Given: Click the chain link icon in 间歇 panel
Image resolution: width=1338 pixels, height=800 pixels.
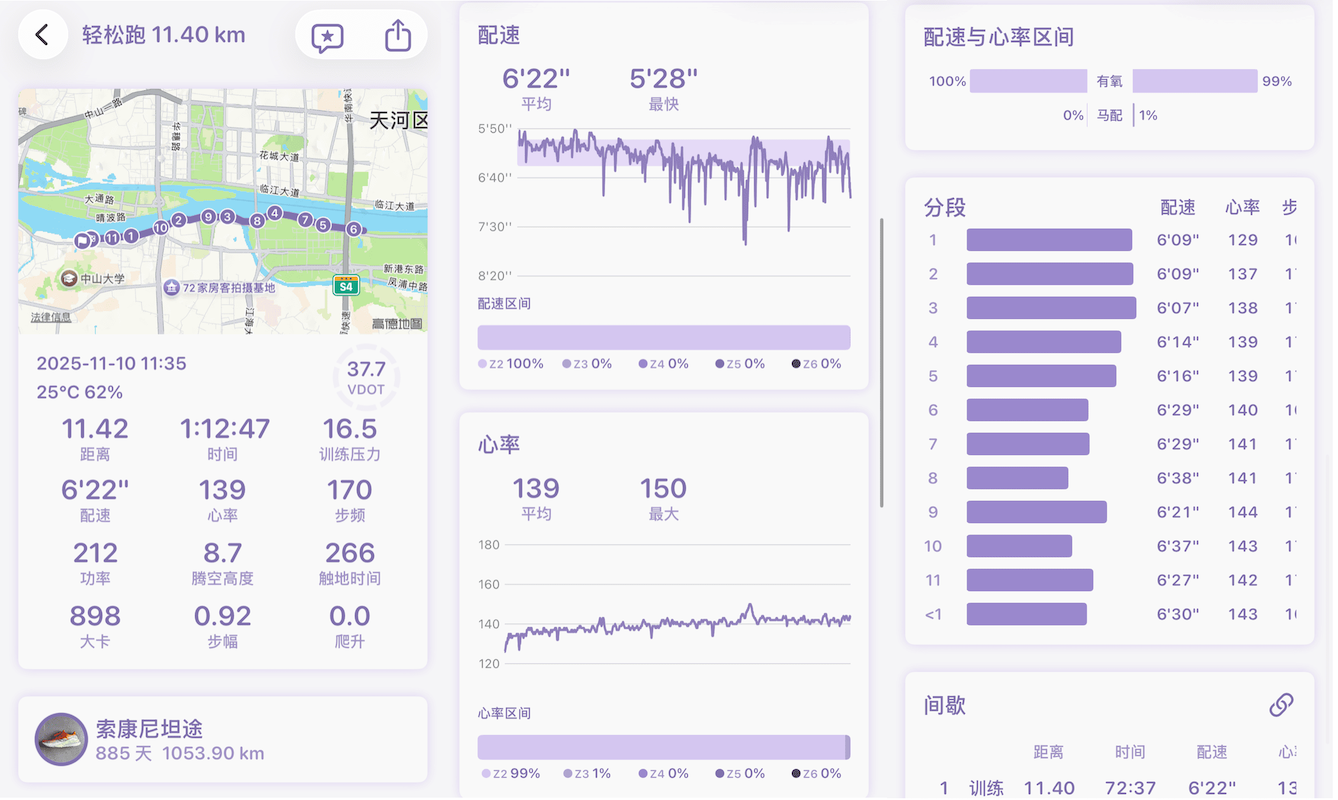Looking at the screenshot, I should click(x=1281, y=705).
